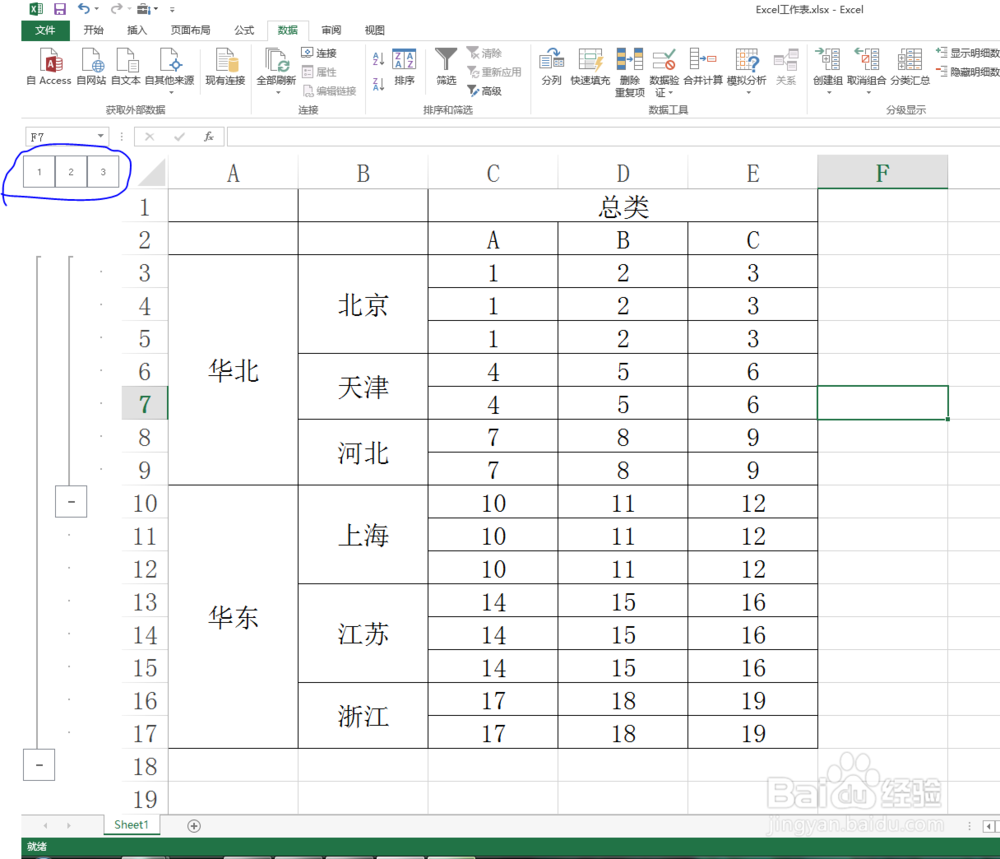Viewport: 1000px width, 859px height.
Task: Switch to the View tab
Action: coord(374,30)
